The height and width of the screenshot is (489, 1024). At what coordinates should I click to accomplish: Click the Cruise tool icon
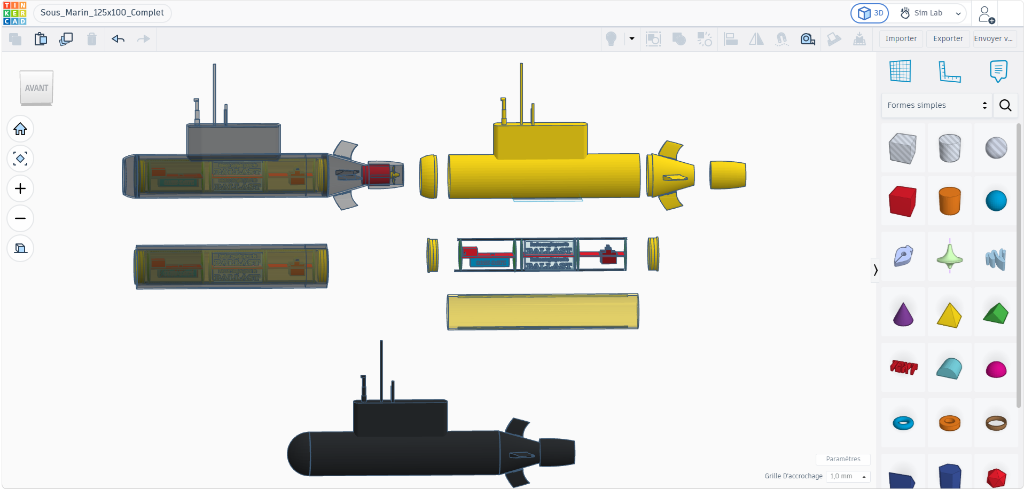[781, 39]
